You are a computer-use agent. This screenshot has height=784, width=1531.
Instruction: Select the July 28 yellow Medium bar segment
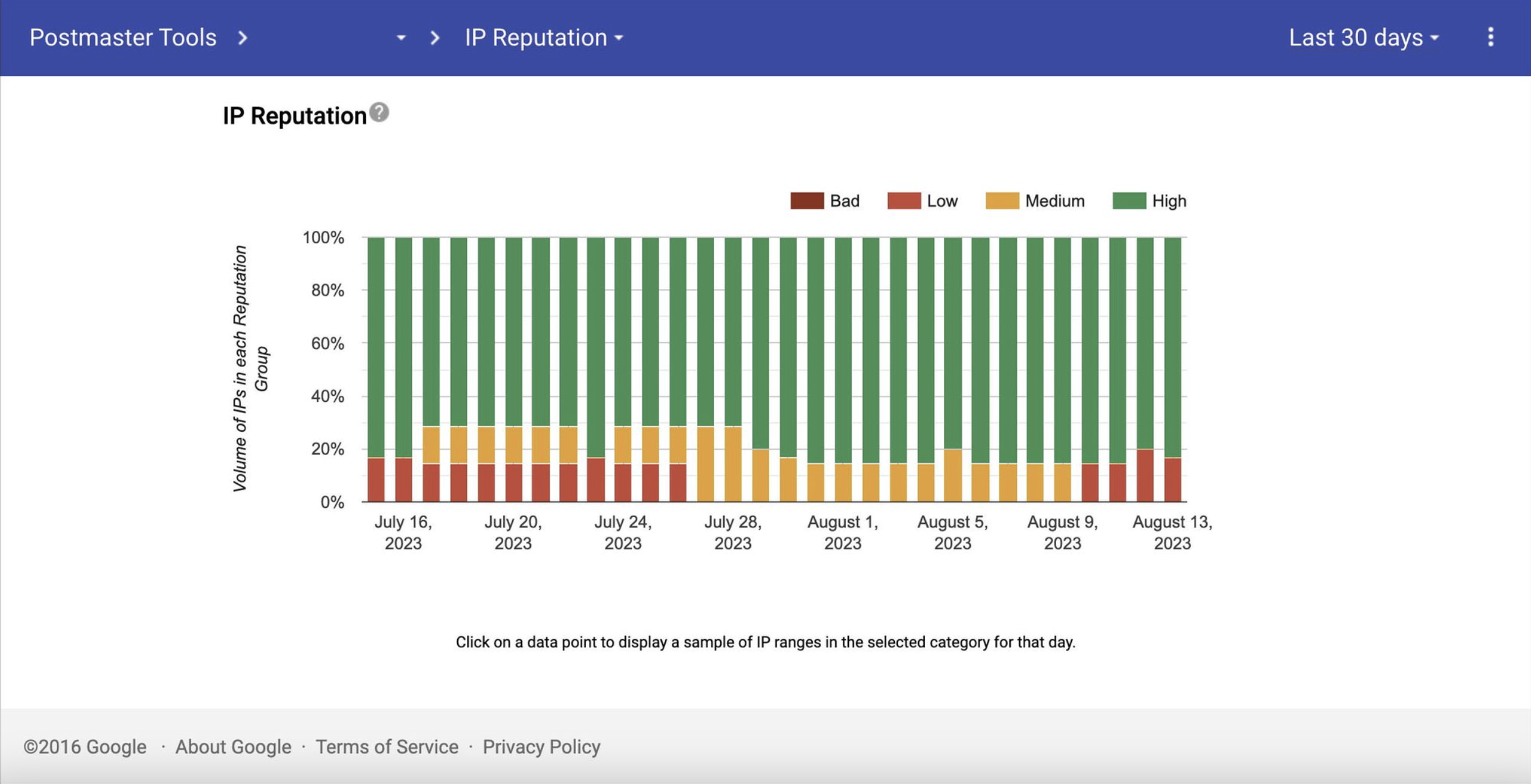point(733,464)
